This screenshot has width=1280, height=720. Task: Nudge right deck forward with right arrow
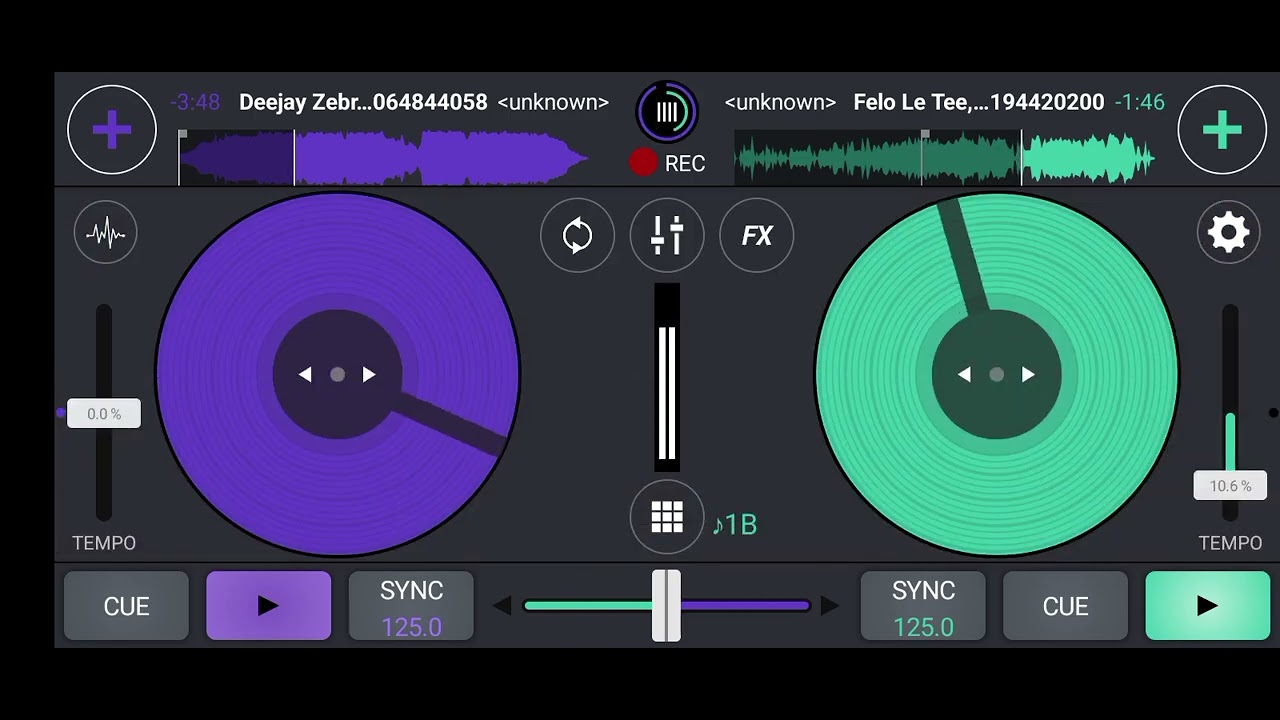pyautogui.click(x=1028, y=374)
